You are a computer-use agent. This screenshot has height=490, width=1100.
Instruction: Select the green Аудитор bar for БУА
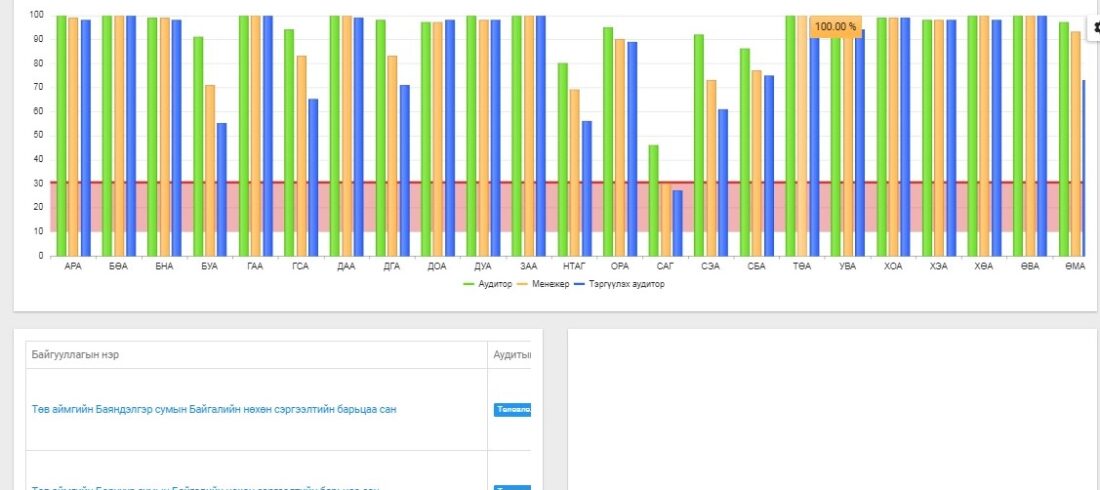coord(198,146)
